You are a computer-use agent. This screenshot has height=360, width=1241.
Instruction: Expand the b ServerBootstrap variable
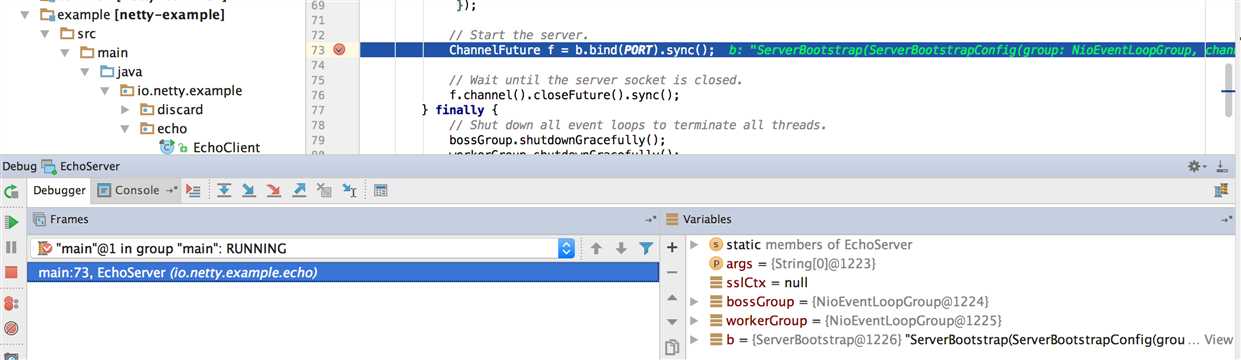[x=695, y=340]
